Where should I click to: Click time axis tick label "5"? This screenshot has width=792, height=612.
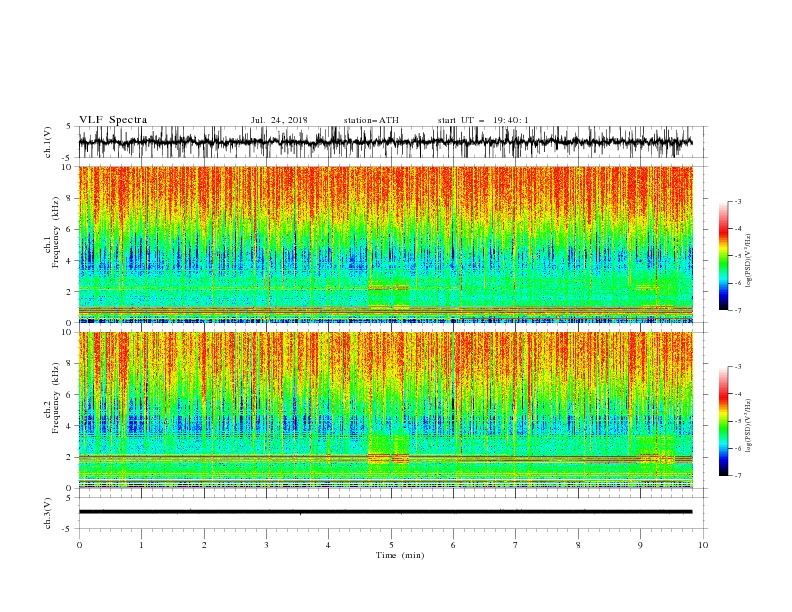(x=391, y=545)
